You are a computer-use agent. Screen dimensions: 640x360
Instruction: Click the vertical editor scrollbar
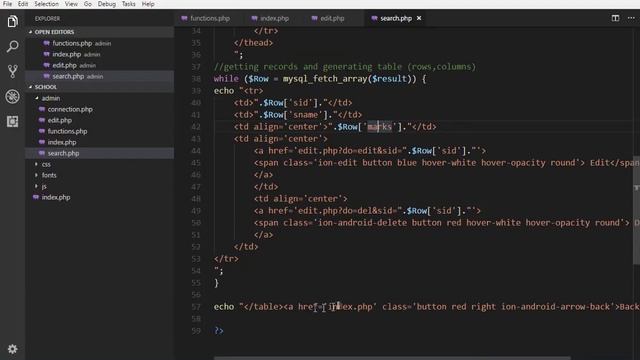tap(636, 210)
